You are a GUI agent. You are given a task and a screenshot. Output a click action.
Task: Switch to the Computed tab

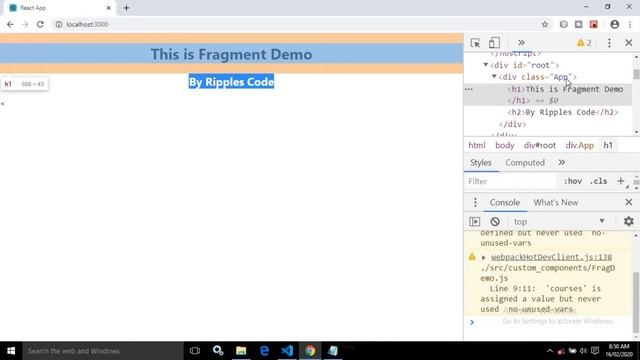coord(525,162)
